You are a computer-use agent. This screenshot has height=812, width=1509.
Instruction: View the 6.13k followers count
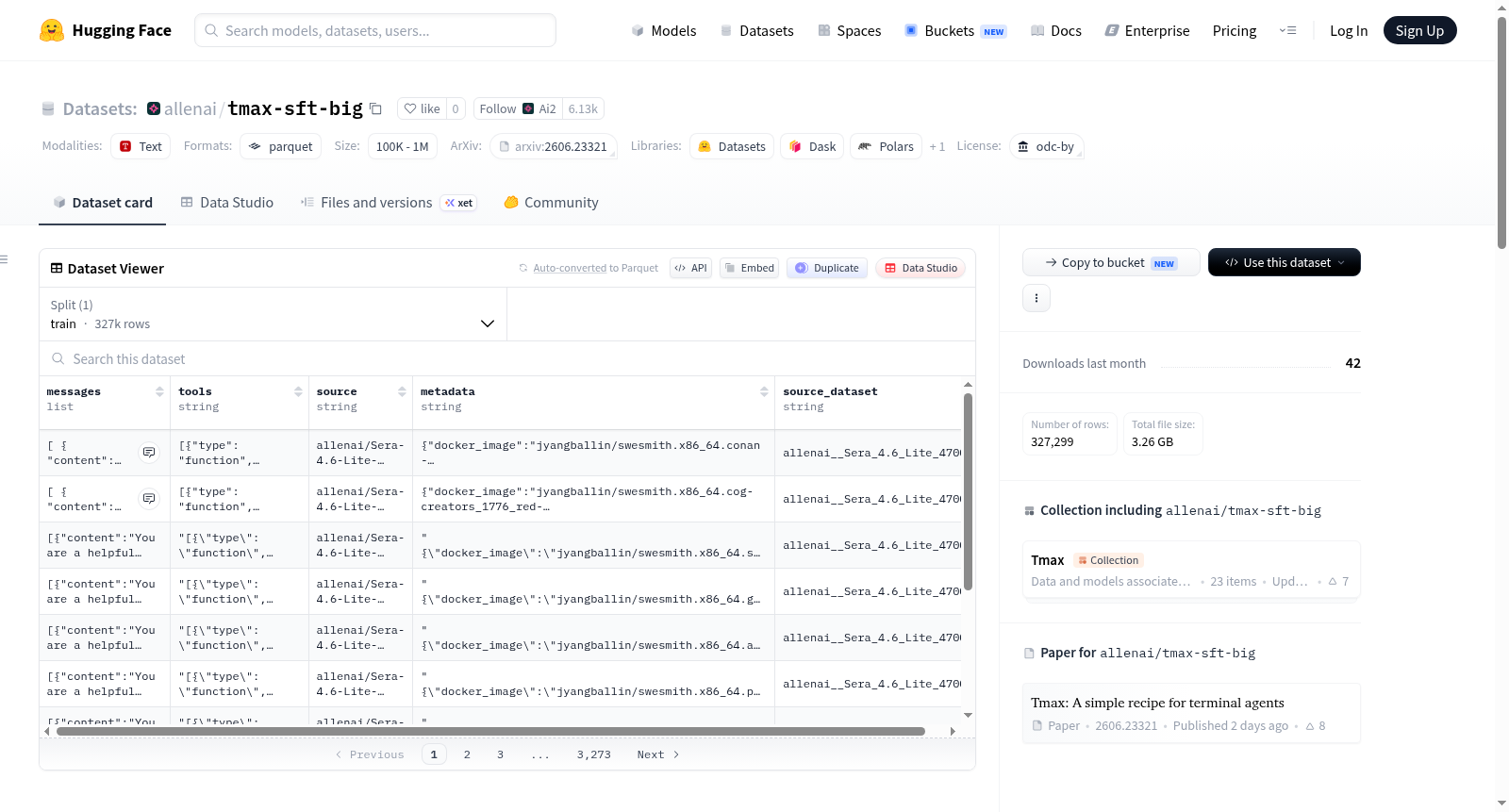click(x=583, y=108)
